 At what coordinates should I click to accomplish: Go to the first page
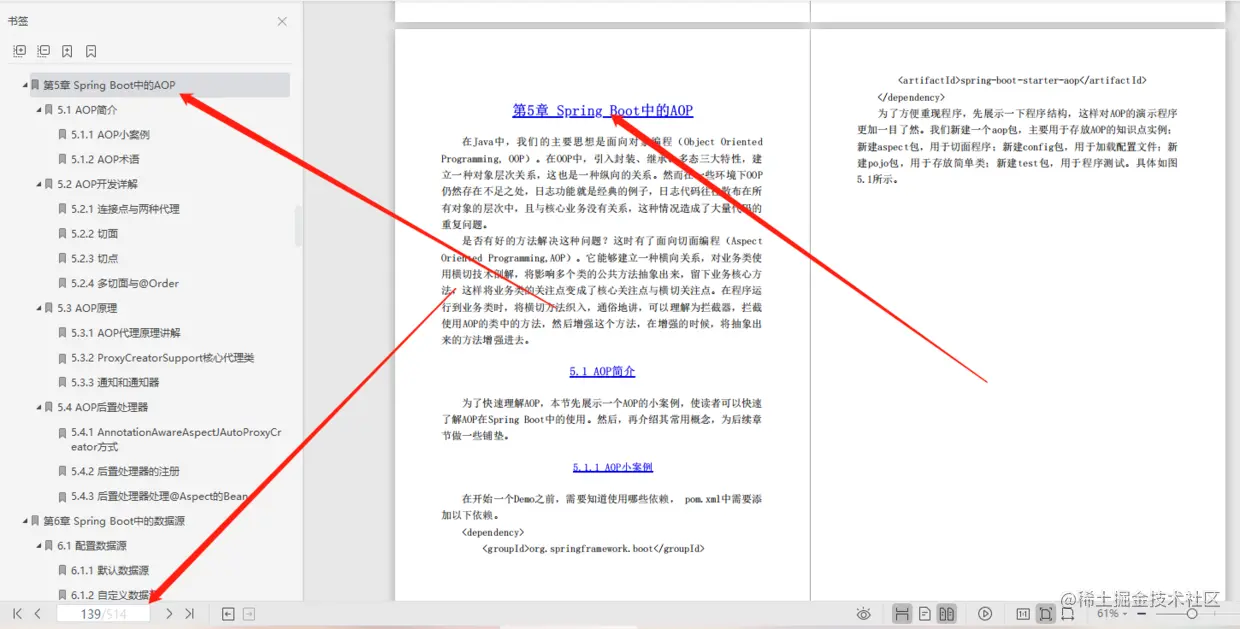tap(17, 614)
